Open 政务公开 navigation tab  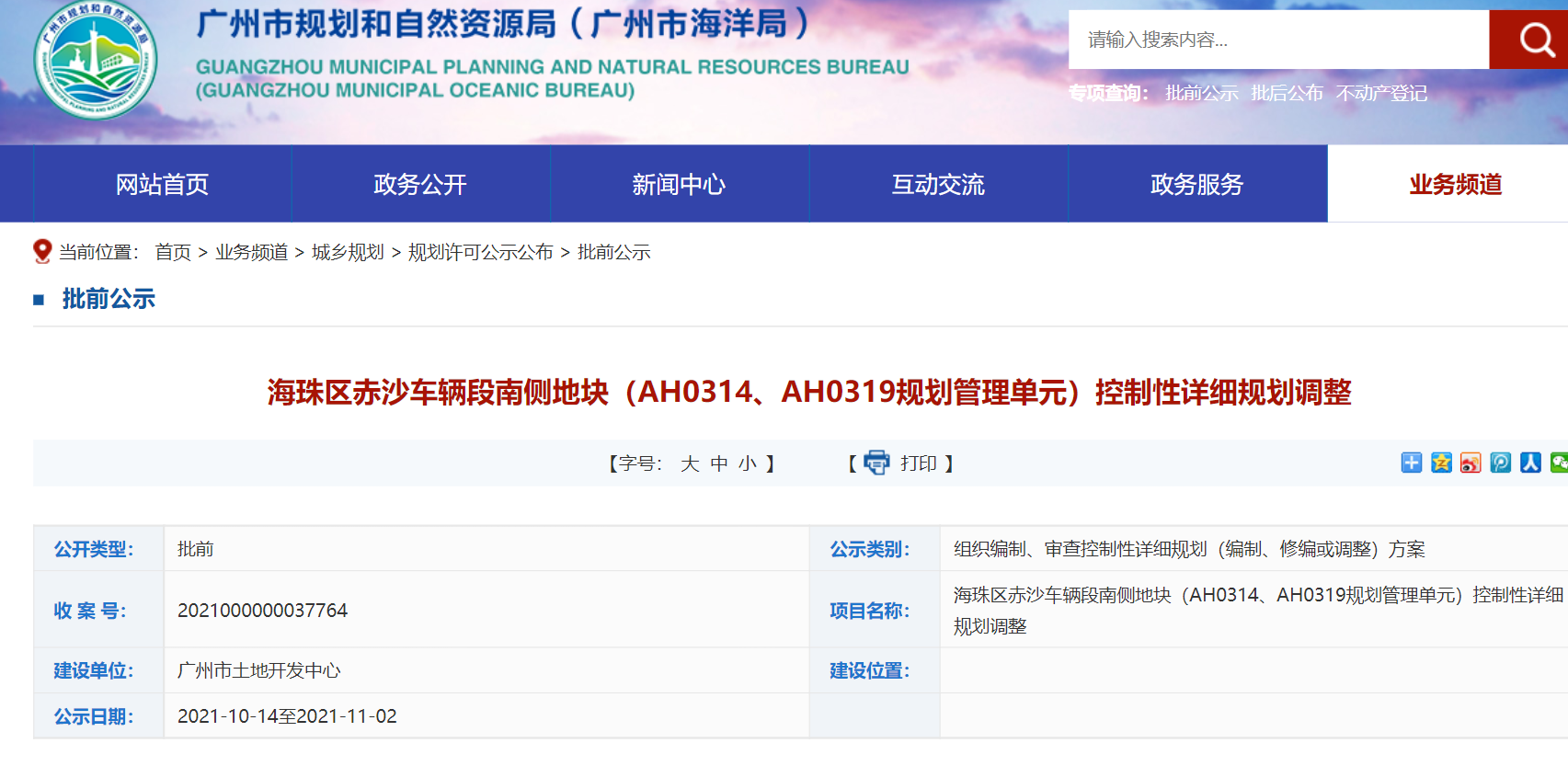[421, 184]
